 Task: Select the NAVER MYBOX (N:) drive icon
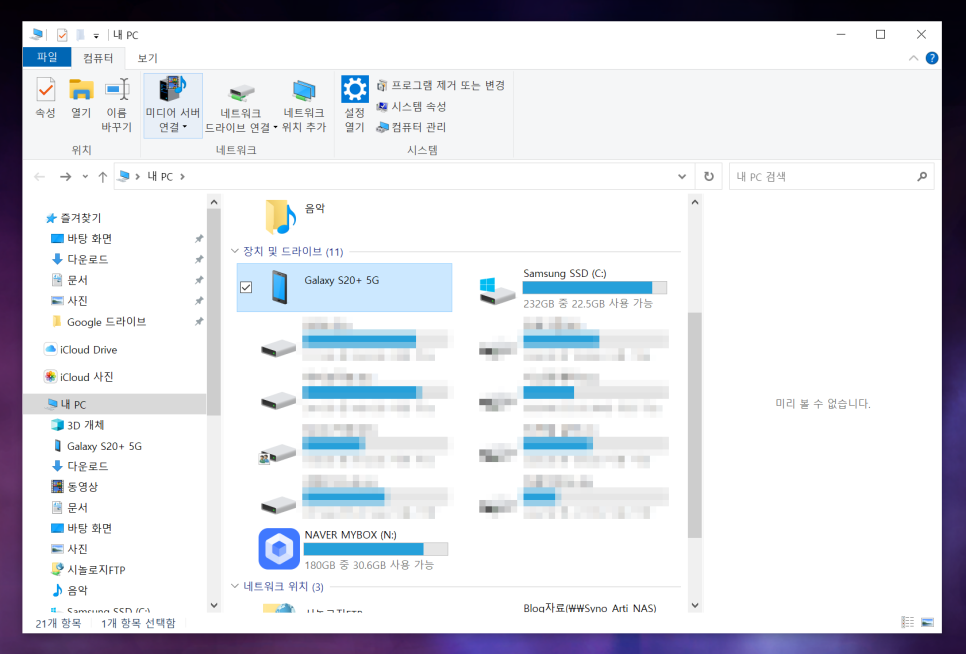click(x=279, y=549)
